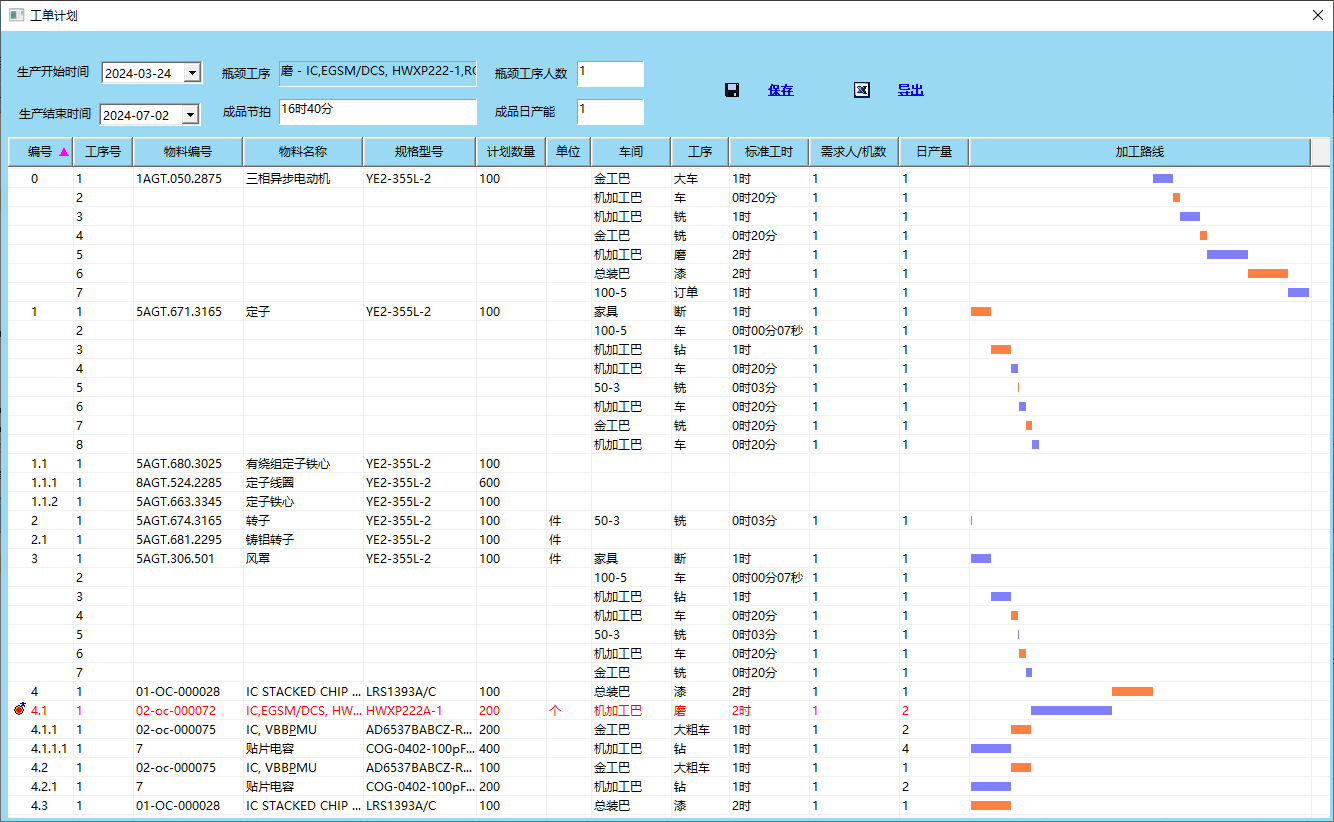Click the 导出 link

(910, 90)
